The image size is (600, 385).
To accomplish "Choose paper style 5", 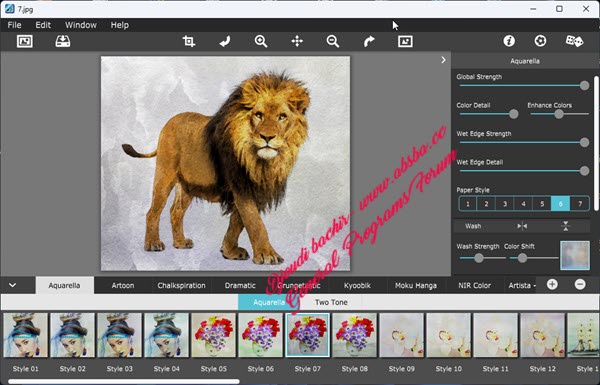I will 542,204.
